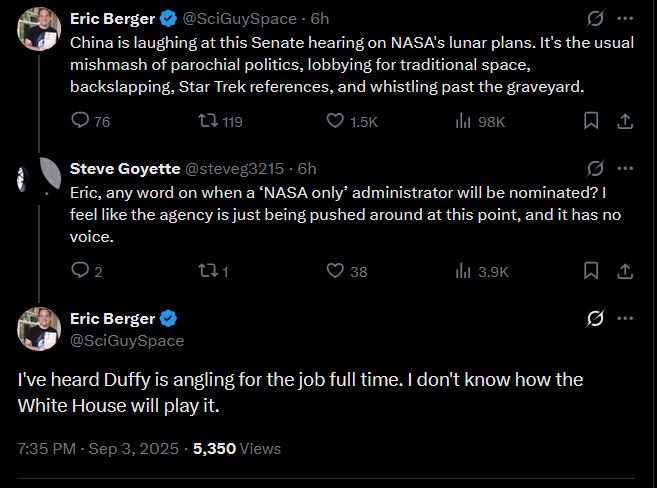Viewport: 657px width, 488px height.
Task: Open Steve Goyette's profile avatar
Action: click(40, 178)
